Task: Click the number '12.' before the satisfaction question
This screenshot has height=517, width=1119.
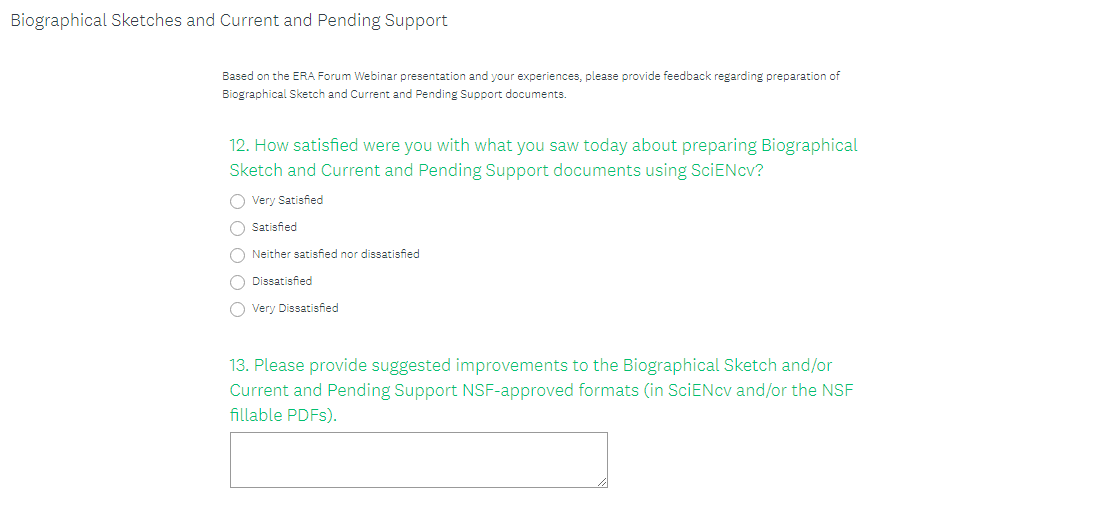Action: [239, 146]
